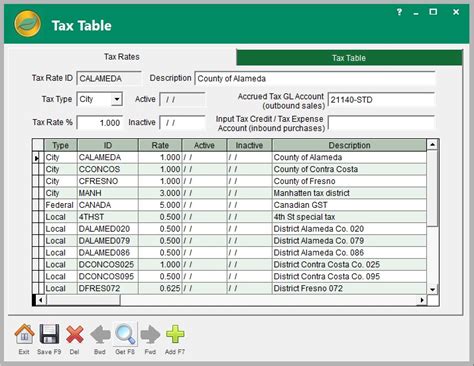Select the DCONCOS025 ID cell
Screen dimensions: 474x366
click(x=108, y=265)
